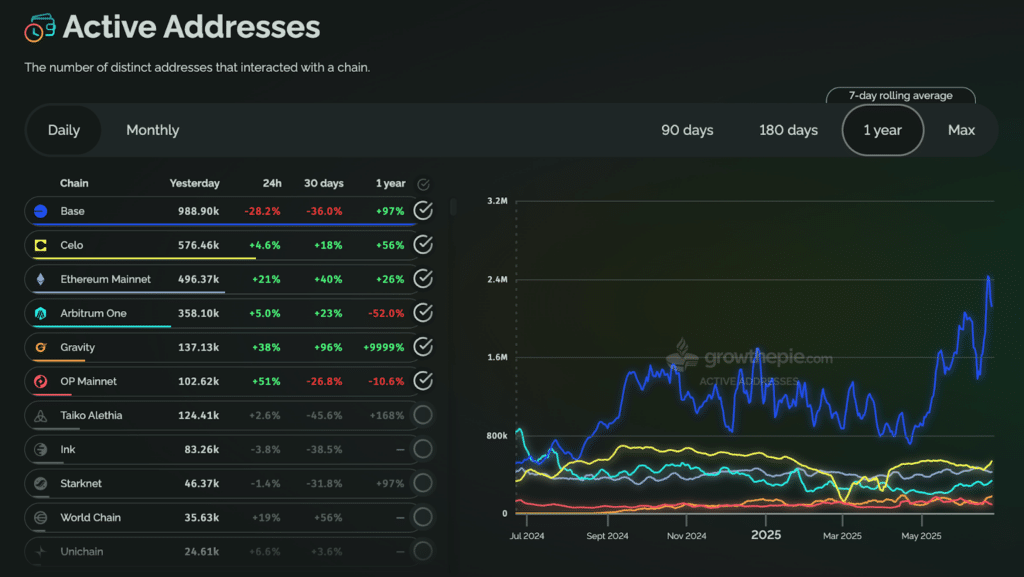Uncheck Celo chain from the chart

point(423,244)
